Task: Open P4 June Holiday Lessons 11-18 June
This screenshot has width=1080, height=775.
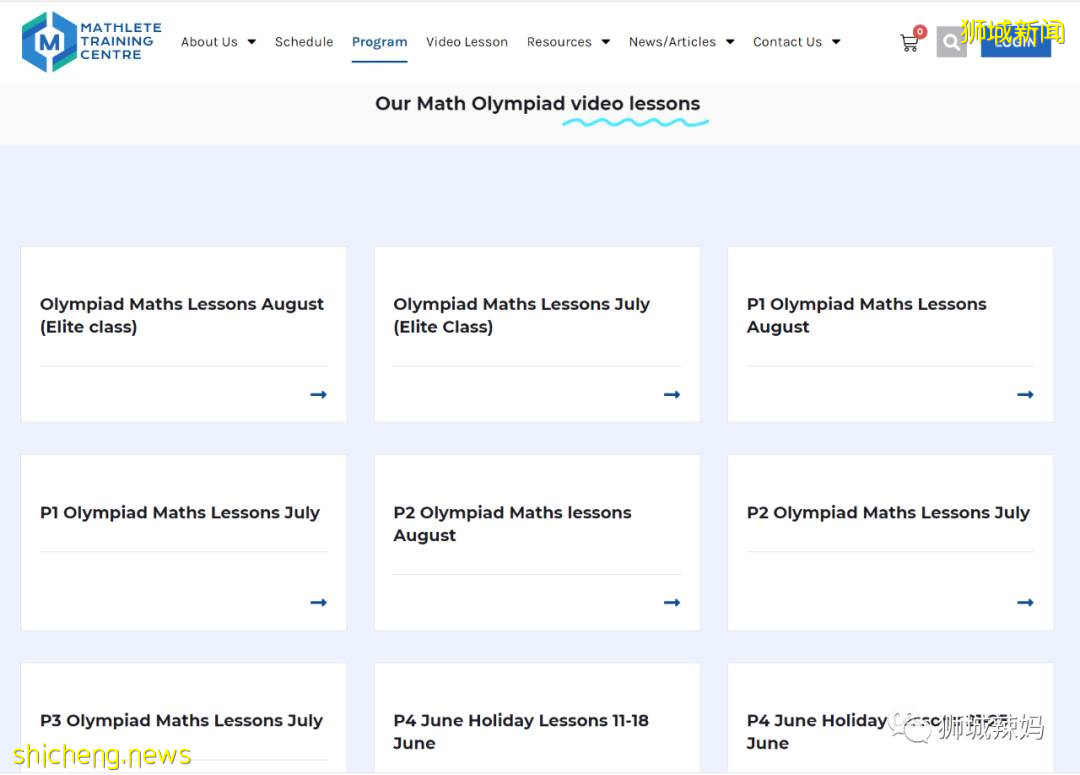Action: [x=520, y=732]
